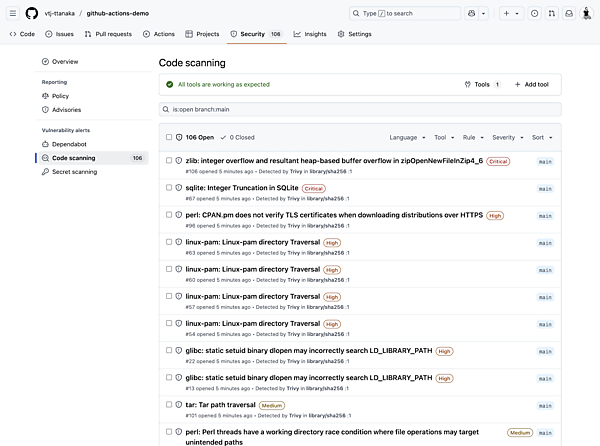Open Secret scanning in sidebar
The height and width of the screenshot is (446, 600).
[74, 172]
